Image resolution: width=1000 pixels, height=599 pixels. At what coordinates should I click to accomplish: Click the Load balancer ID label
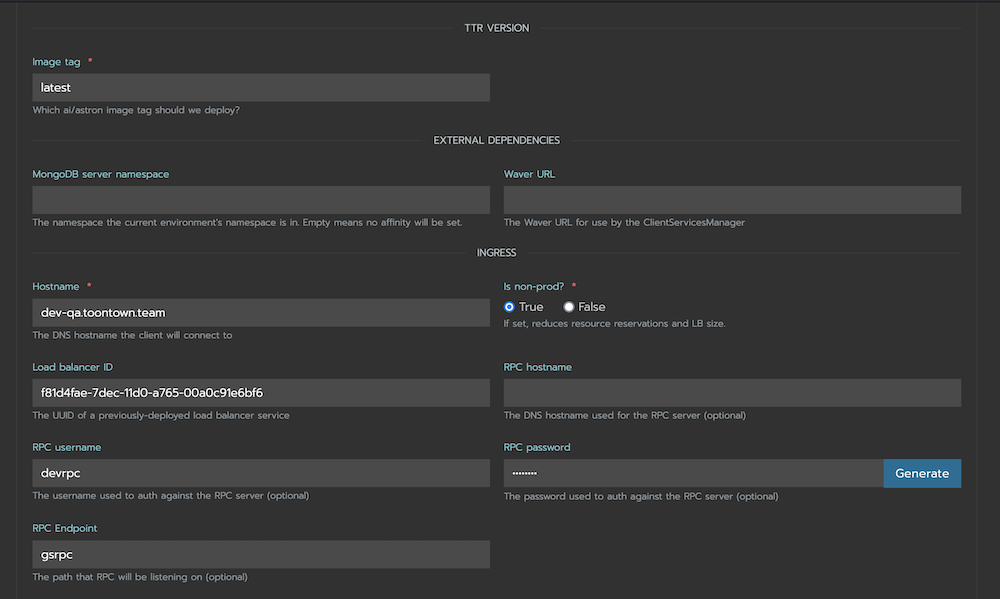[73, 367]
